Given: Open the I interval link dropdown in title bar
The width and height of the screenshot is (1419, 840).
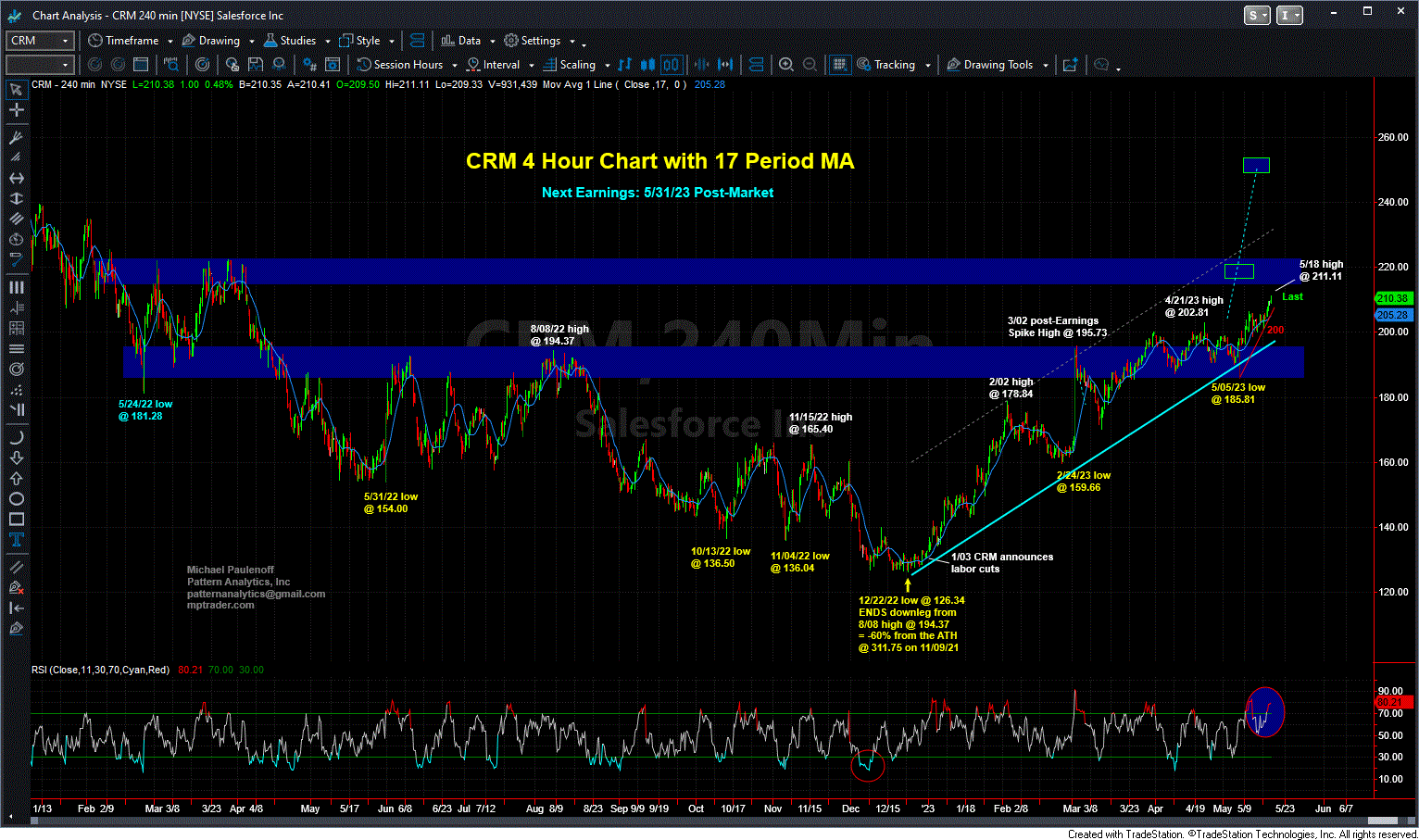Looking at the screenshot, I should coord(1289,15).
